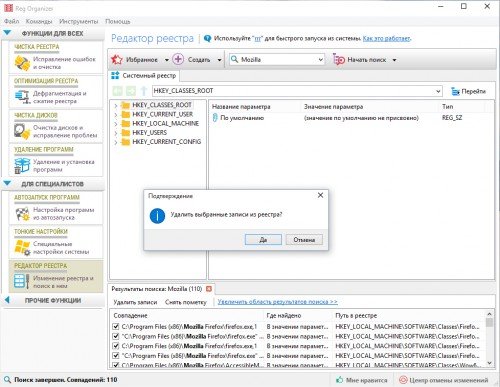Open the Инструменты menu
The image size is (500, 387).
(x=79, y=21)
